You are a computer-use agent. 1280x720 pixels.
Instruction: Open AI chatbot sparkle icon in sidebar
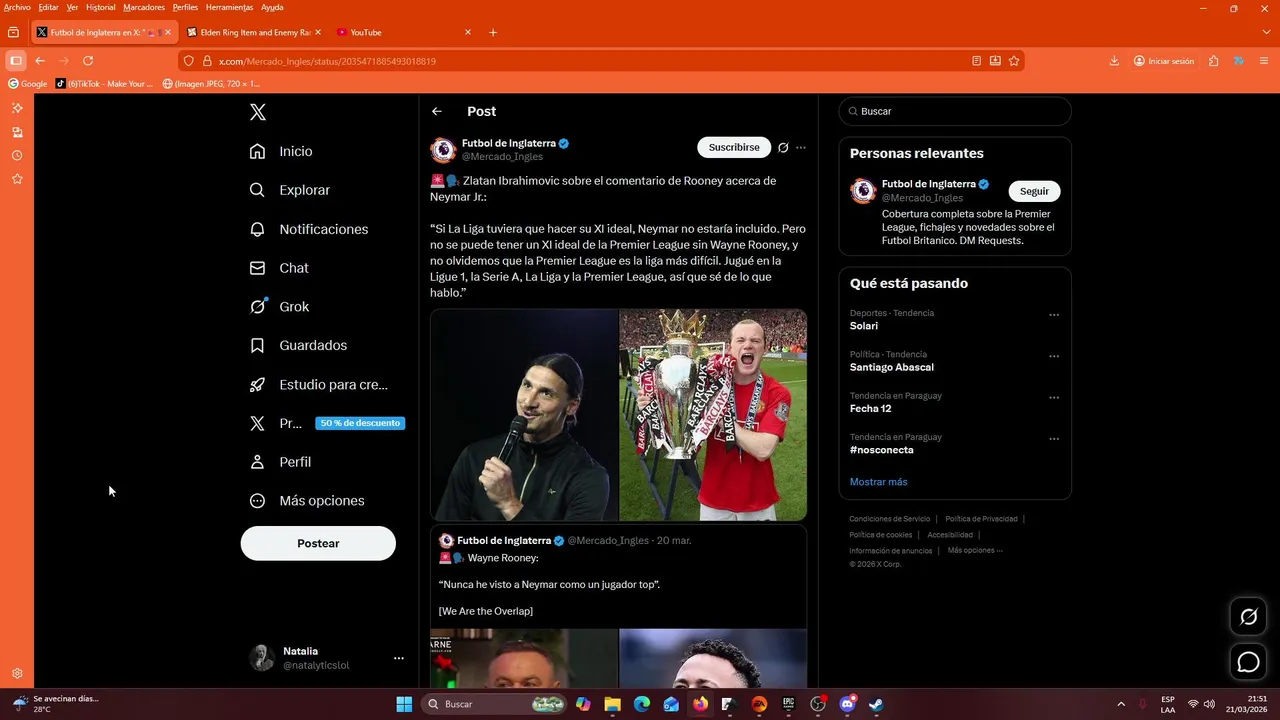click(x=17, y=108)
